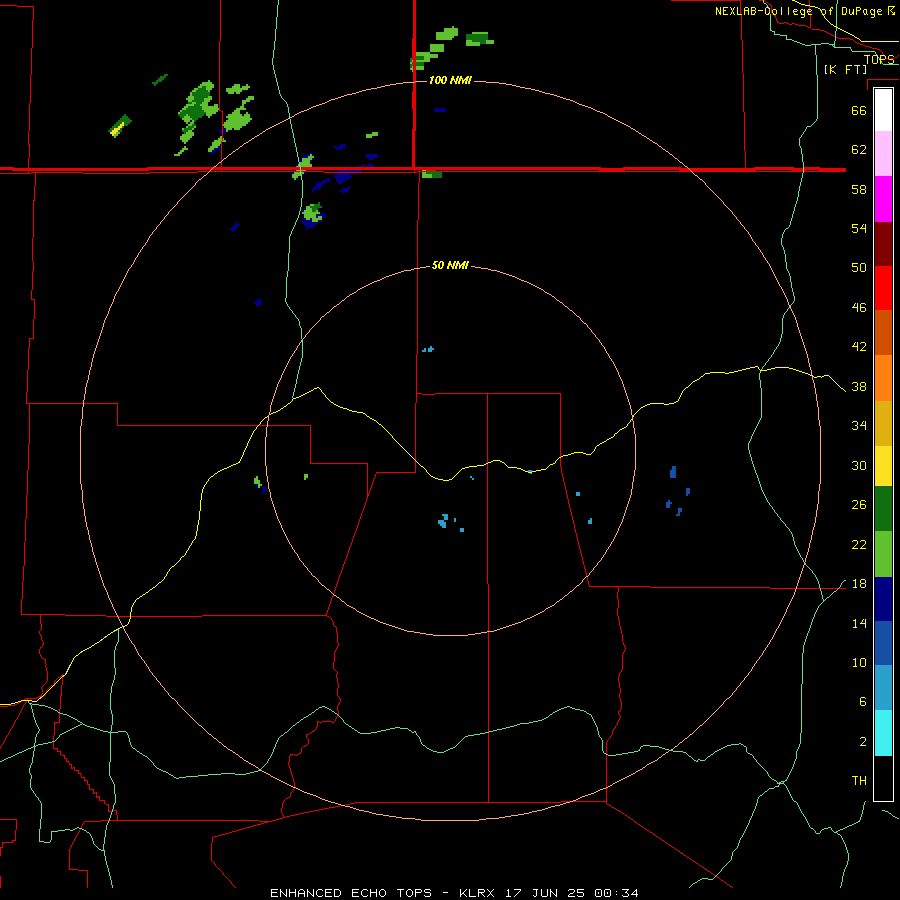Click the legend value 66
The image size is (900, 900).
point(859,110)
